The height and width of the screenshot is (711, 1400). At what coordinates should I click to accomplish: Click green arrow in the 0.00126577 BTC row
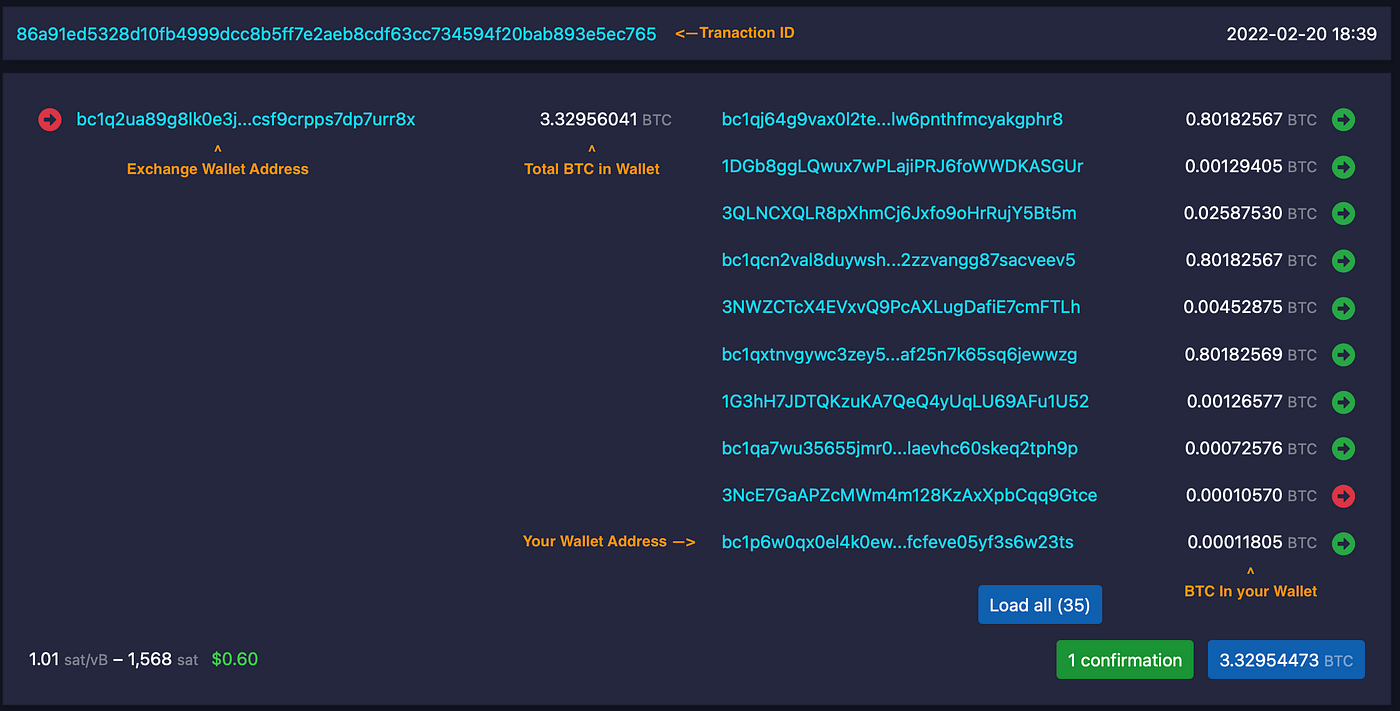pyautogui.click(x=1343, y=402)
